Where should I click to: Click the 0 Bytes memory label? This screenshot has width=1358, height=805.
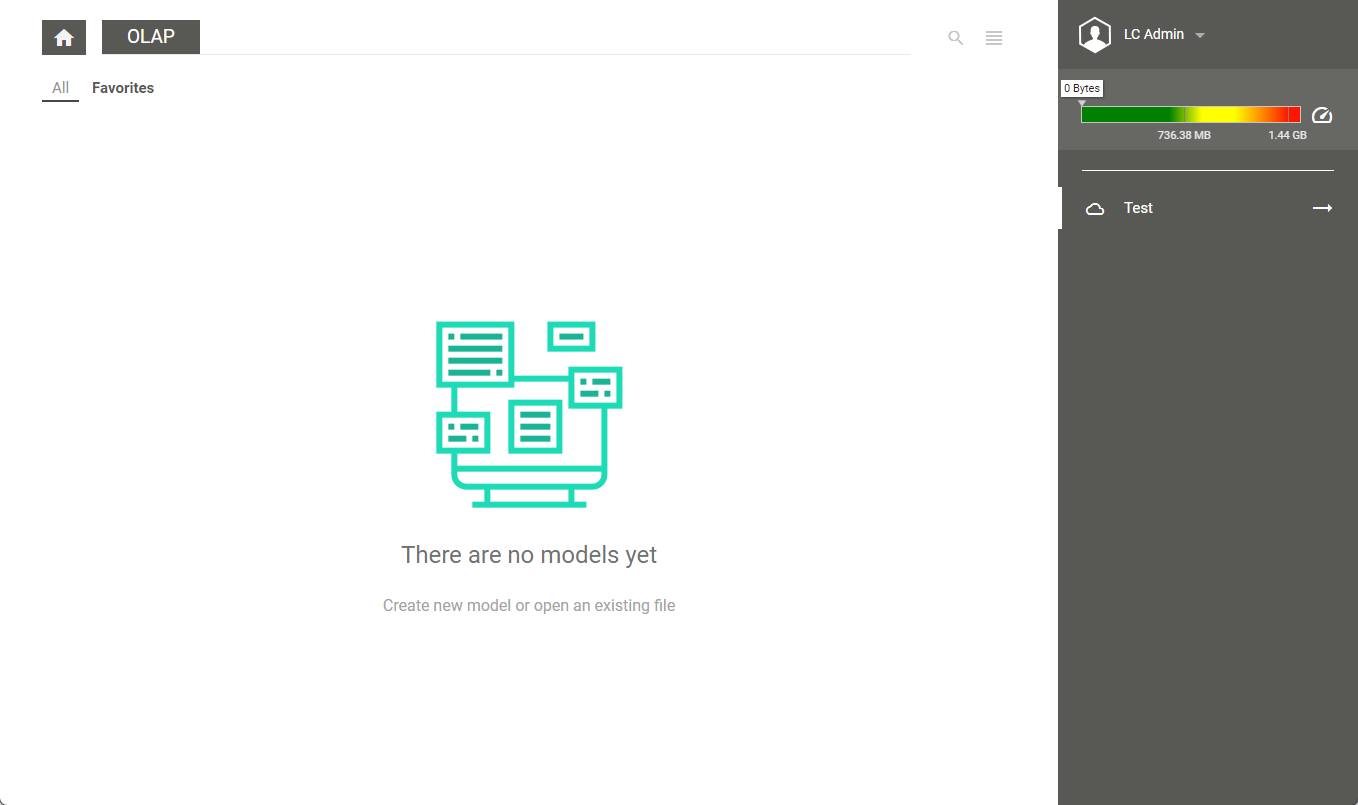click(x=1082, y=88)
